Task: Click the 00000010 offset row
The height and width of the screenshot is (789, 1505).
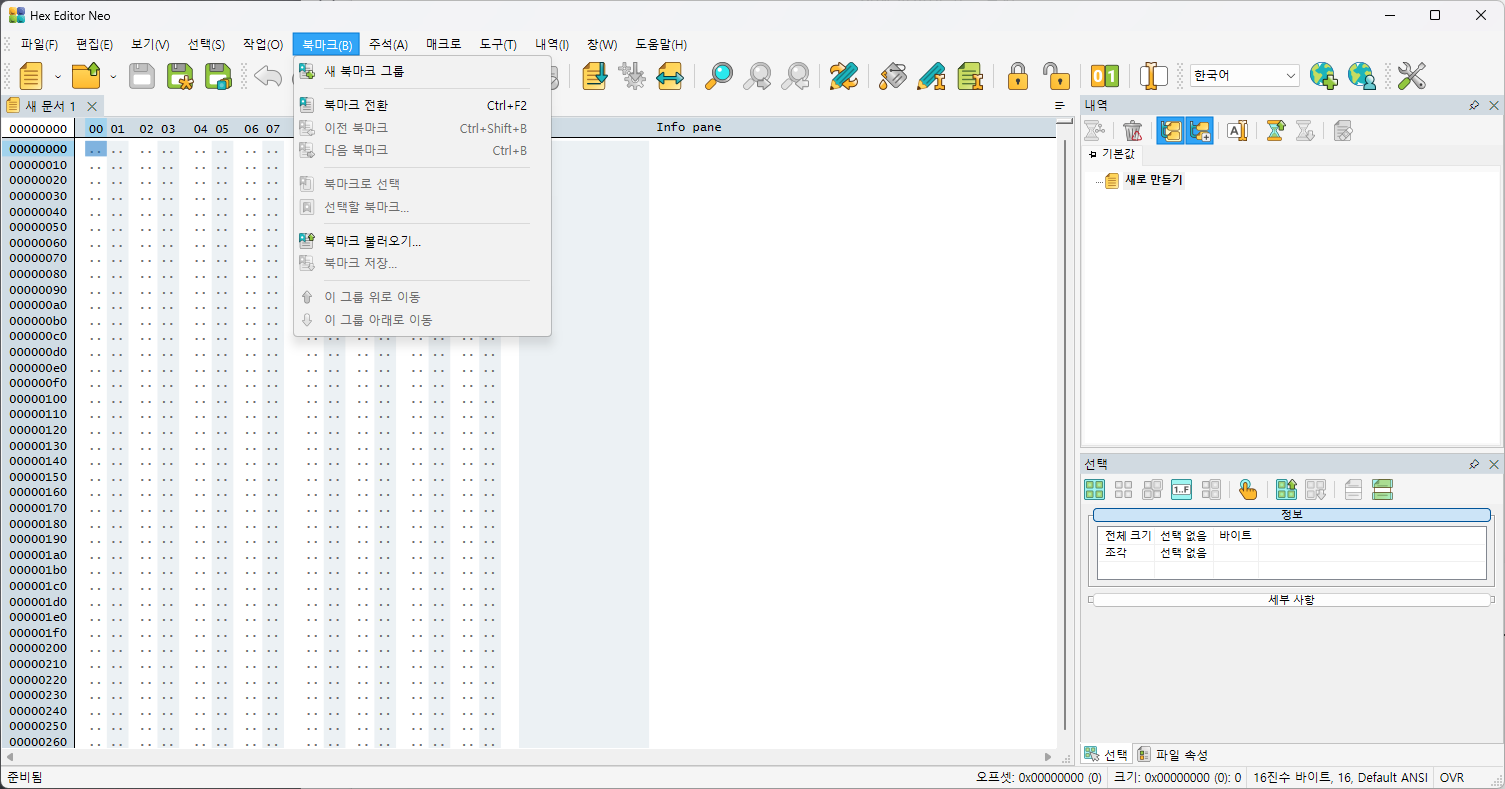Action: 38,165
